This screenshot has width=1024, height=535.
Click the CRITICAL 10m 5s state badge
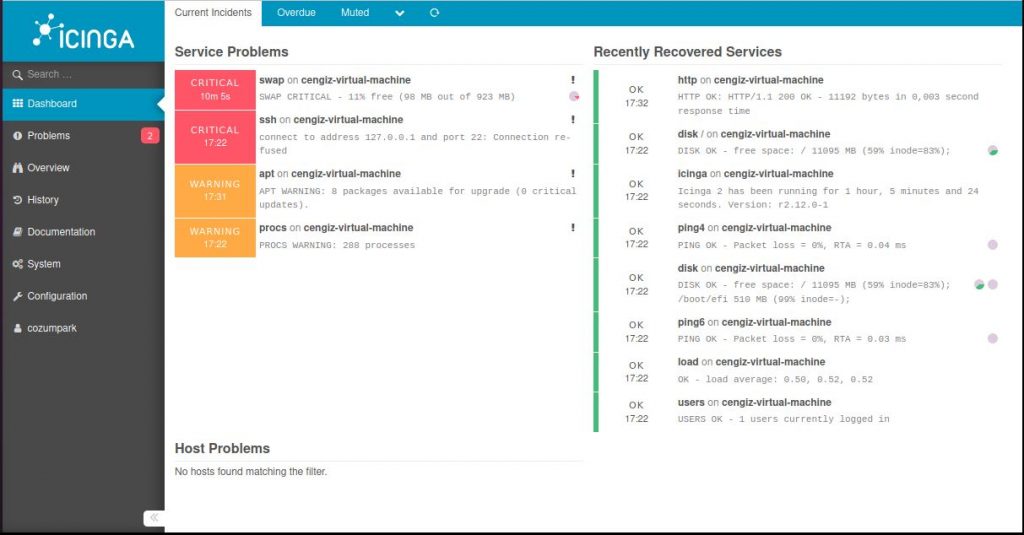215,89
